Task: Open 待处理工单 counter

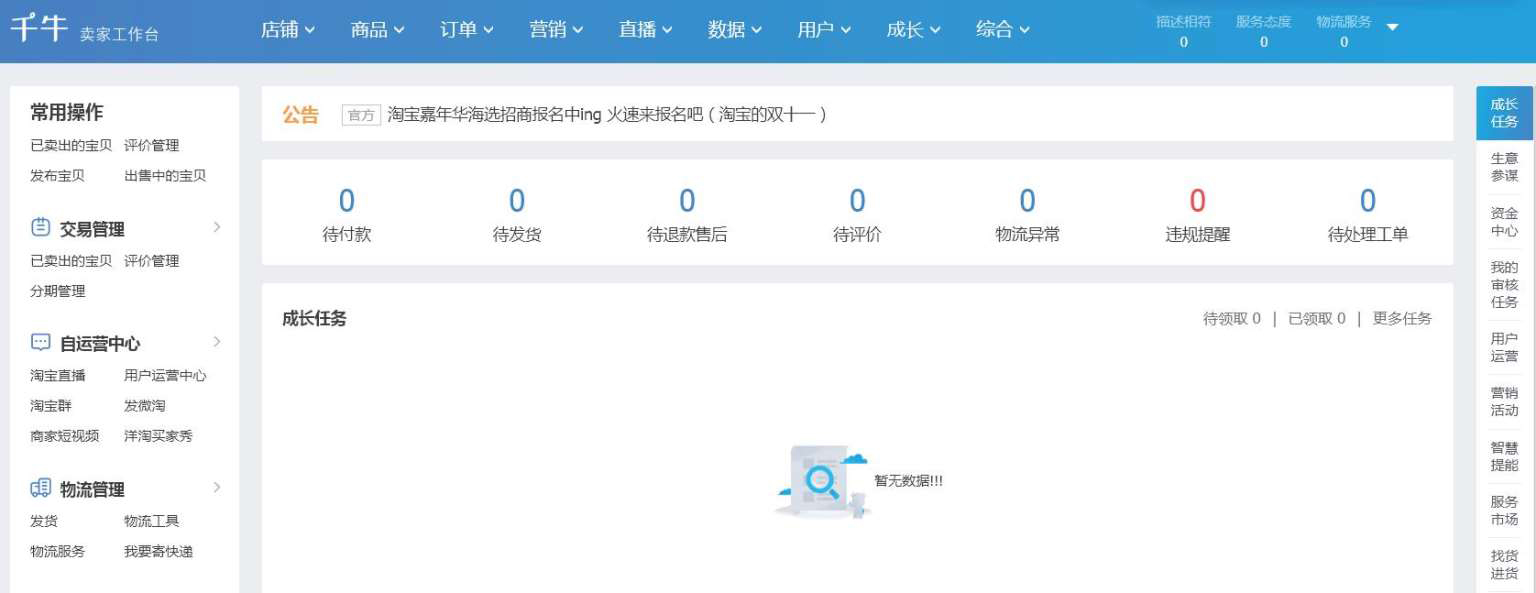Action: coord(1367,215)
